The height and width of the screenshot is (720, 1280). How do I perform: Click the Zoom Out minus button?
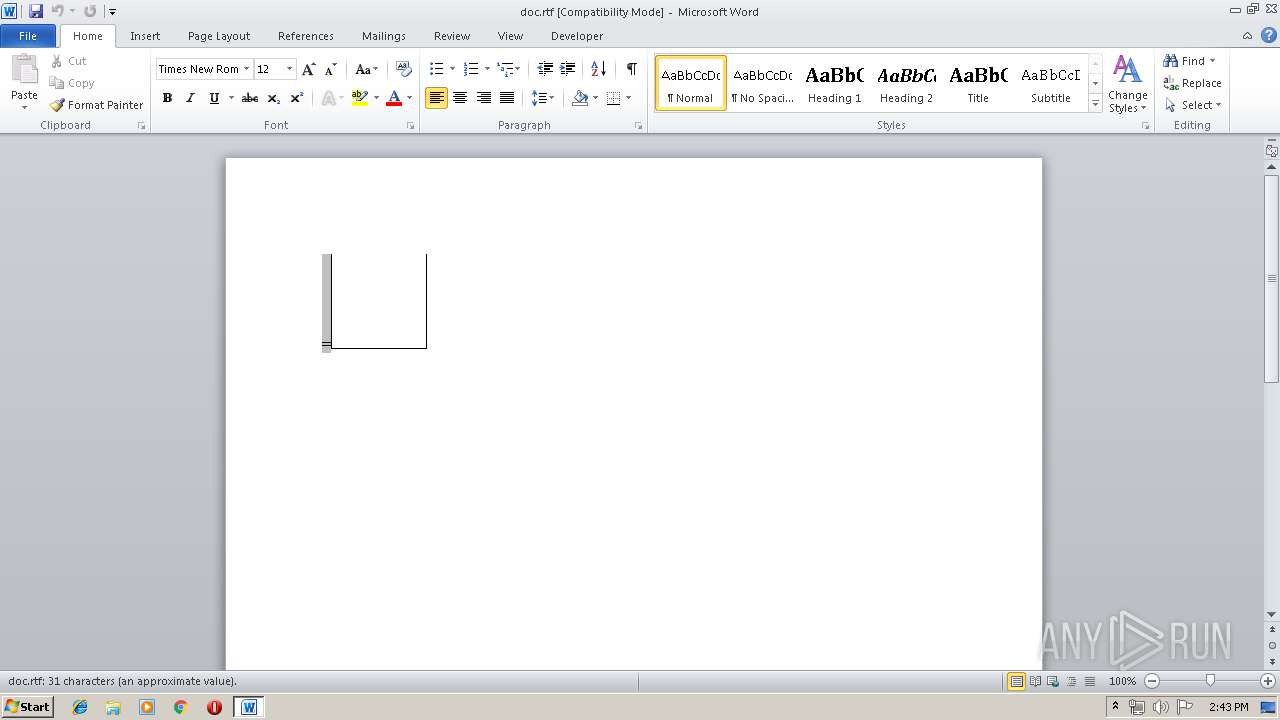point(1151,681)
